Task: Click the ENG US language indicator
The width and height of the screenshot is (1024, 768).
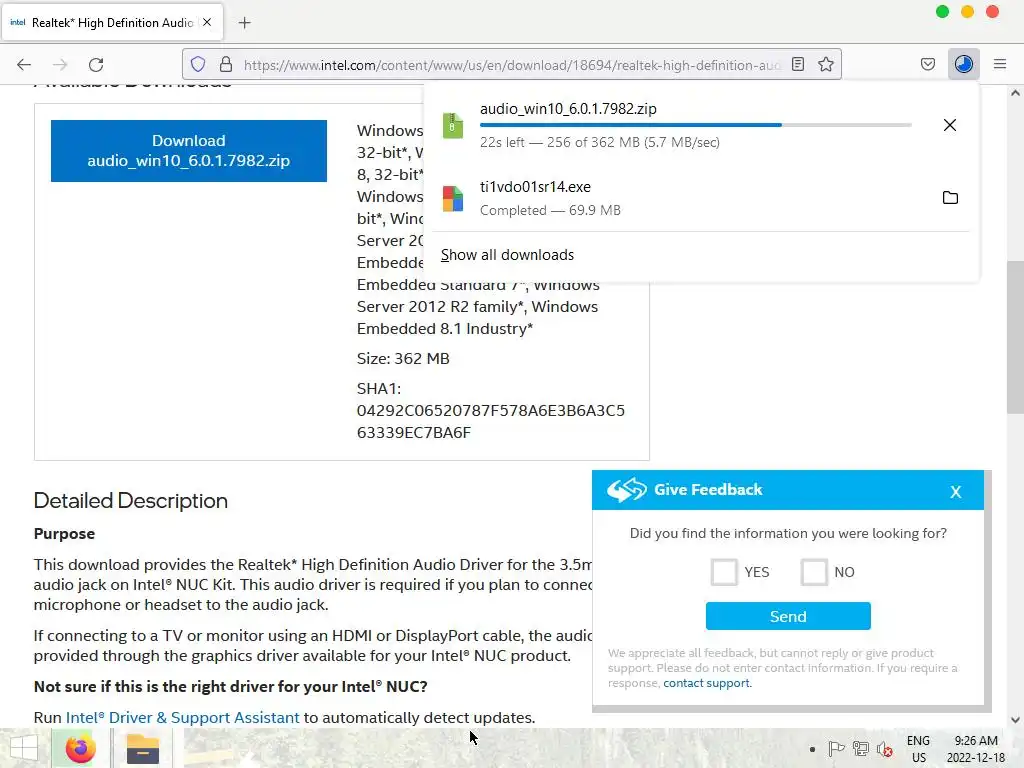Action: 918,749
